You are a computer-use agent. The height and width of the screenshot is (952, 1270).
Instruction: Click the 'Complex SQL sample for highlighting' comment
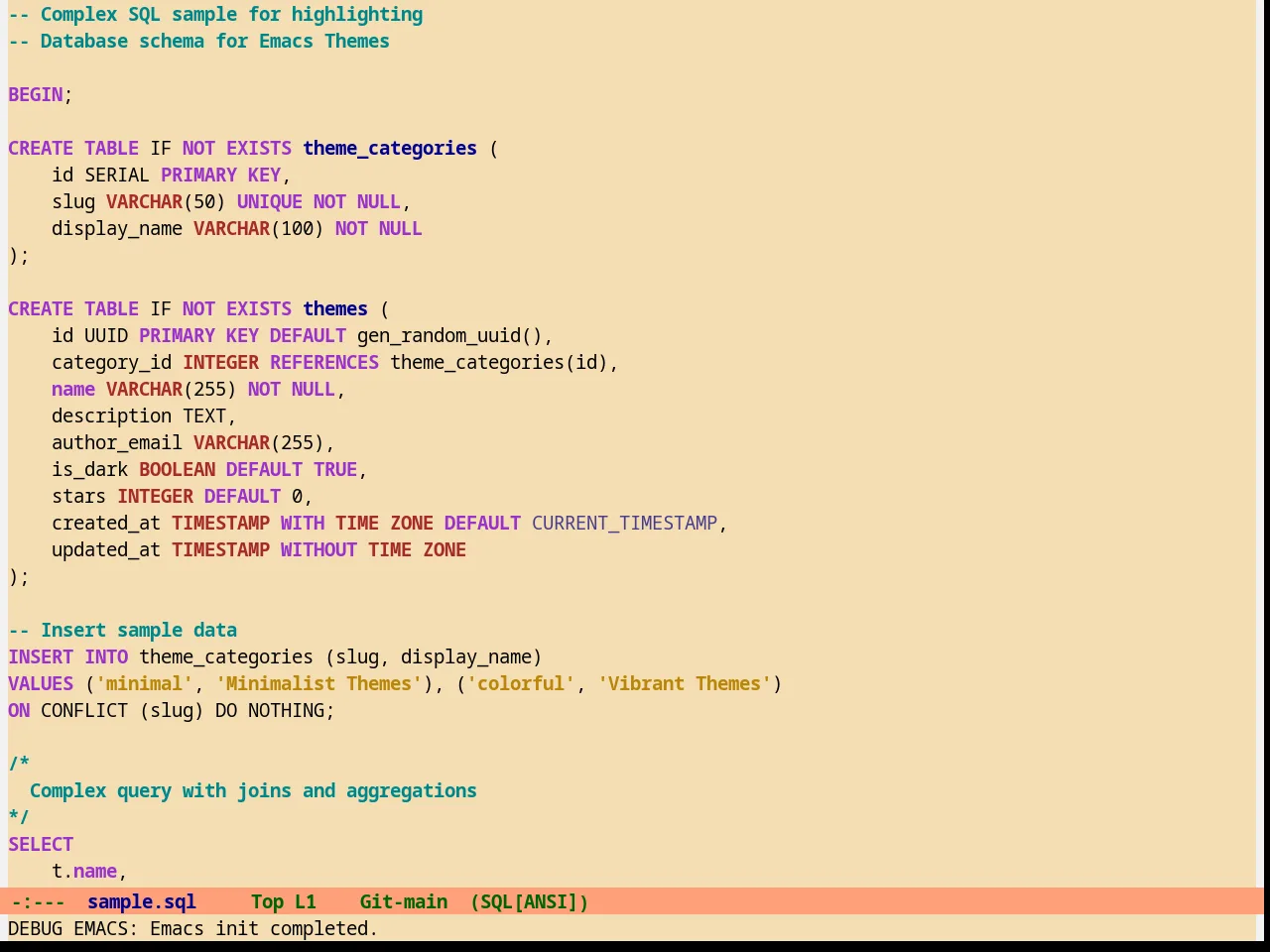tap(215, 14)
